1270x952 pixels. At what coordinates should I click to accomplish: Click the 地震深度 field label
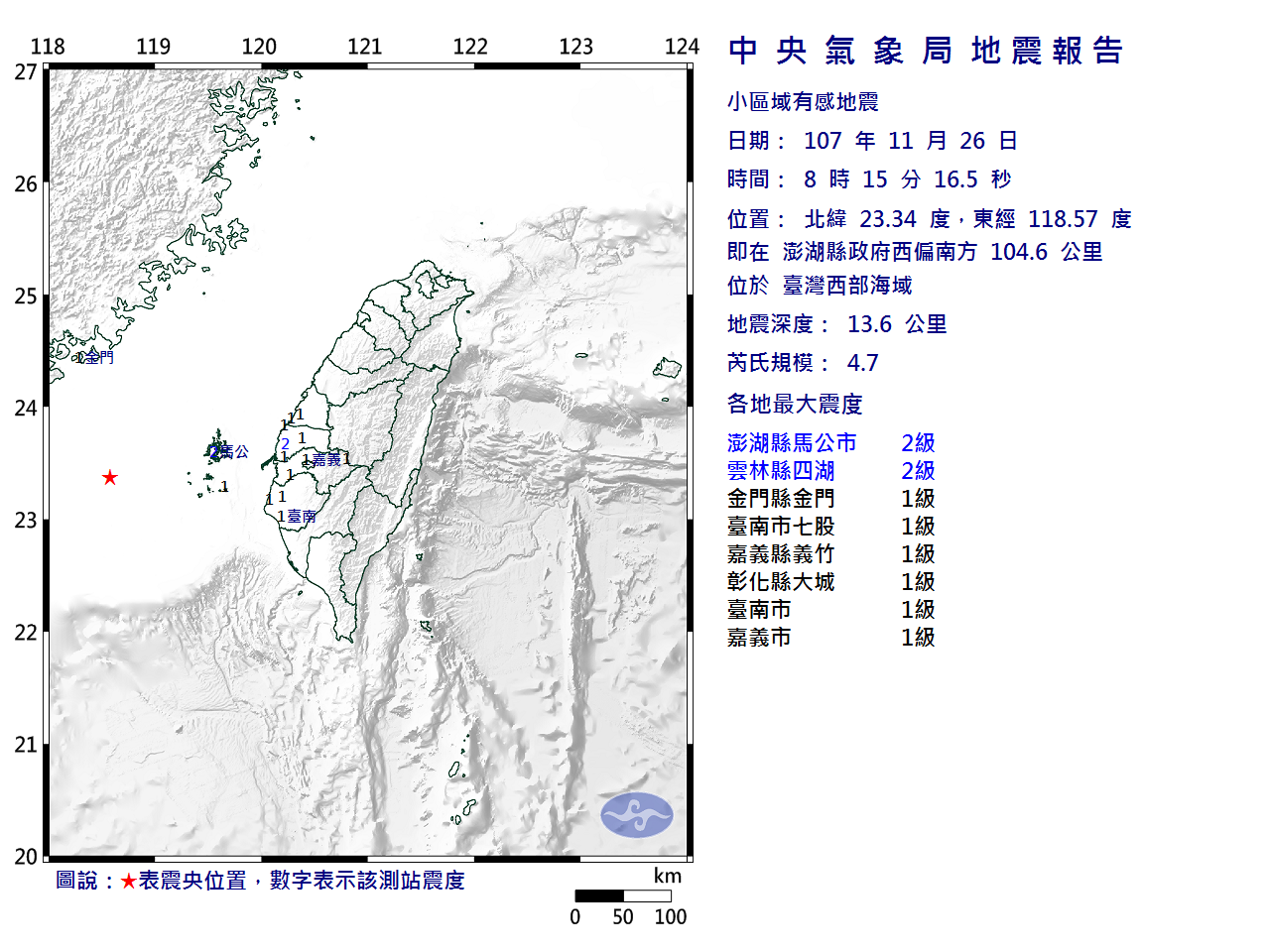(x=778, y=324)
